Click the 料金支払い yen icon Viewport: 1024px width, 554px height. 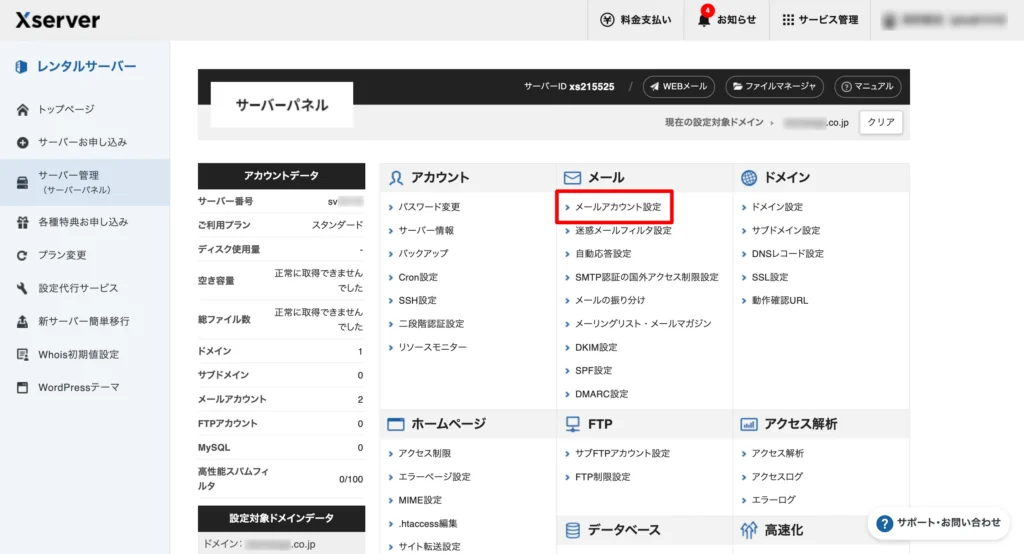(x=607, y=20)
